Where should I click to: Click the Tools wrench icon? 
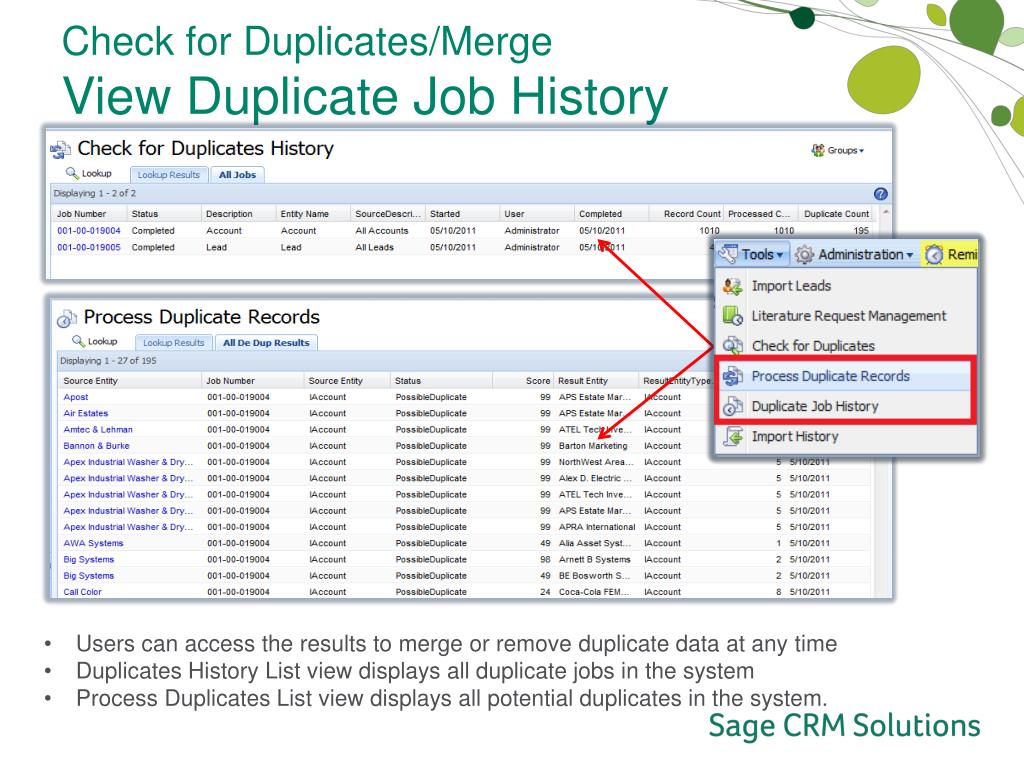point(728,253)
